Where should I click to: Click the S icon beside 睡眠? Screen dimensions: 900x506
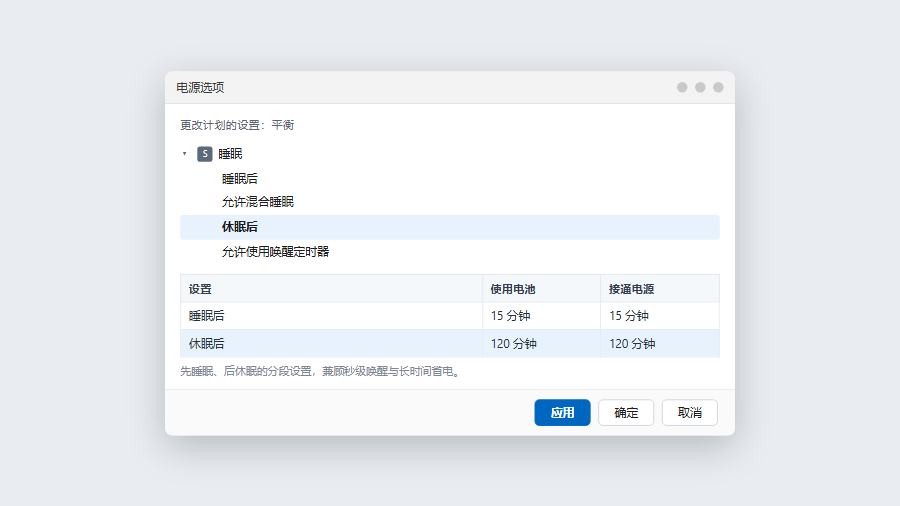pos(205,154)
